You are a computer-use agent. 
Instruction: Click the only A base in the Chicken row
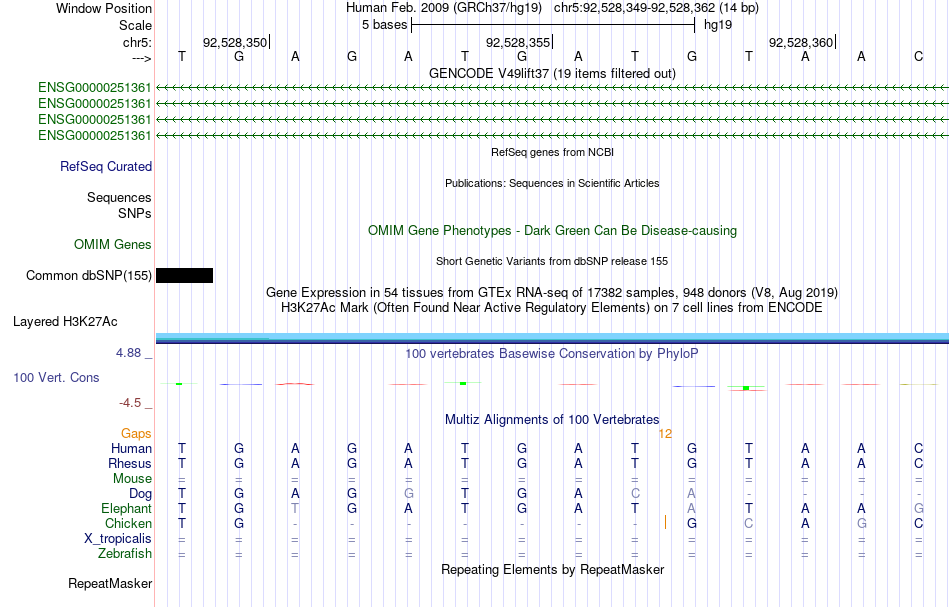tap(805, 523)
